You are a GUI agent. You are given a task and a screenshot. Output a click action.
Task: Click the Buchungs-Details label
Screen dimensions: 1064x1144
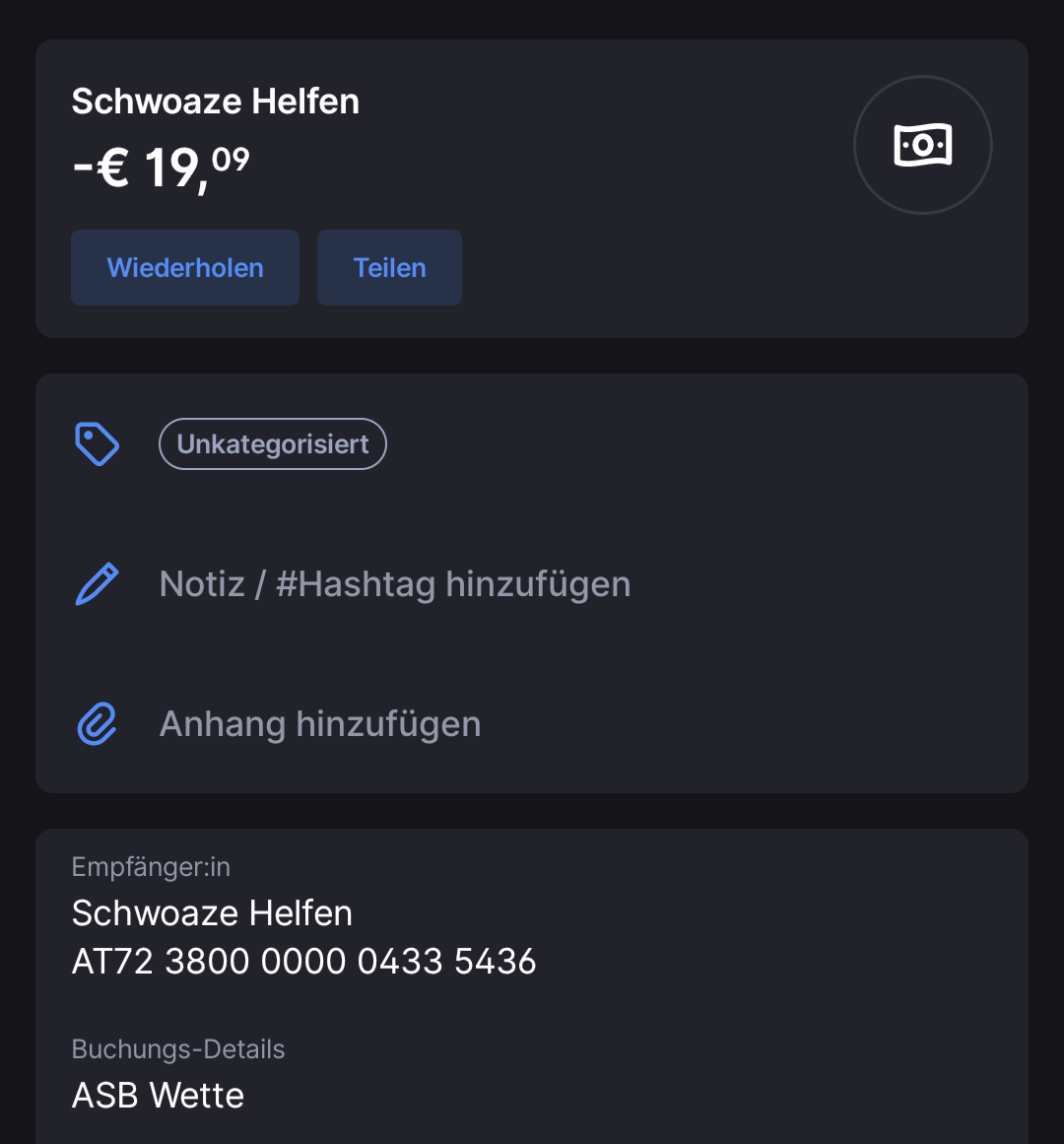tap(178, 1049)
